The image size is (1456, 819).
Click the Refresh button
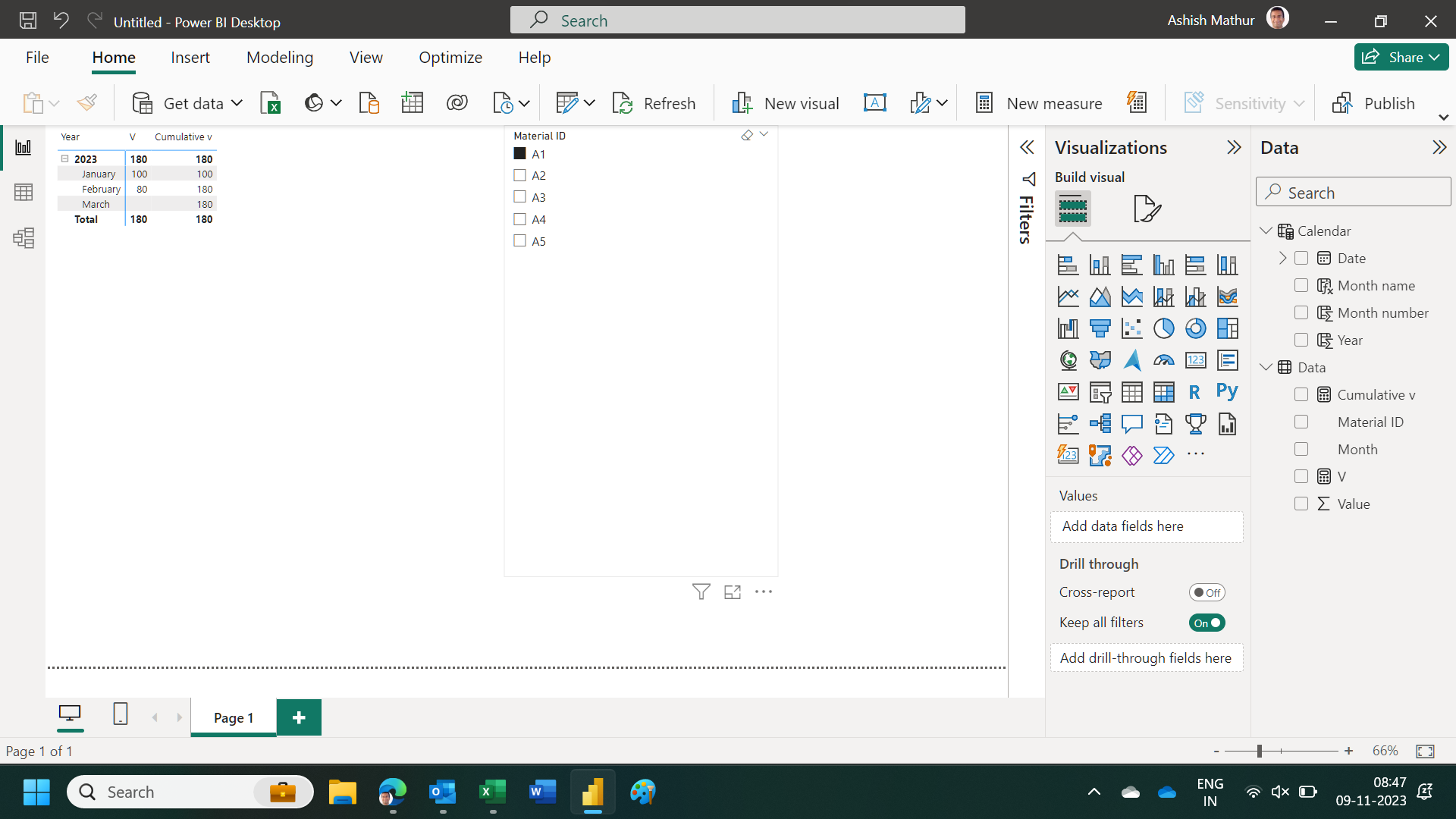tap(654, 103)
